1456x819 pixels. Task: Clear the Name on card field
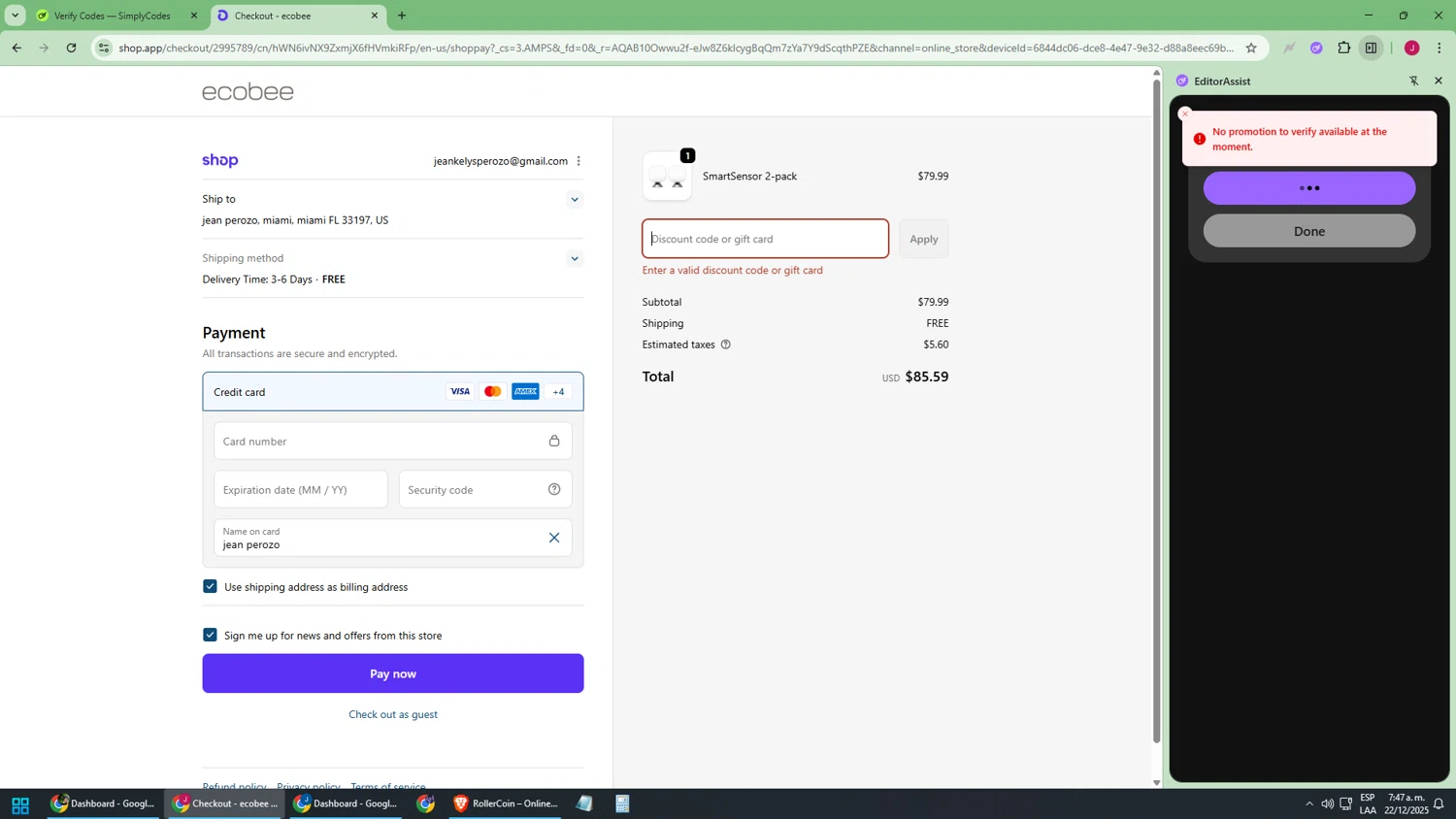click(554, 538)
